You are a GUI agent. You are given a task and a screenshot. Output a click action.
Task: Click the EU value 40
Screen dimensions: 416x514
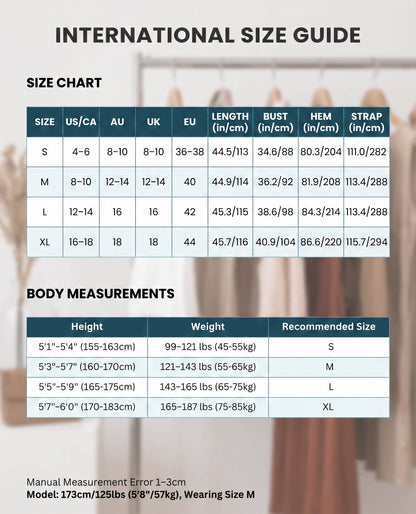coord(190,182)
